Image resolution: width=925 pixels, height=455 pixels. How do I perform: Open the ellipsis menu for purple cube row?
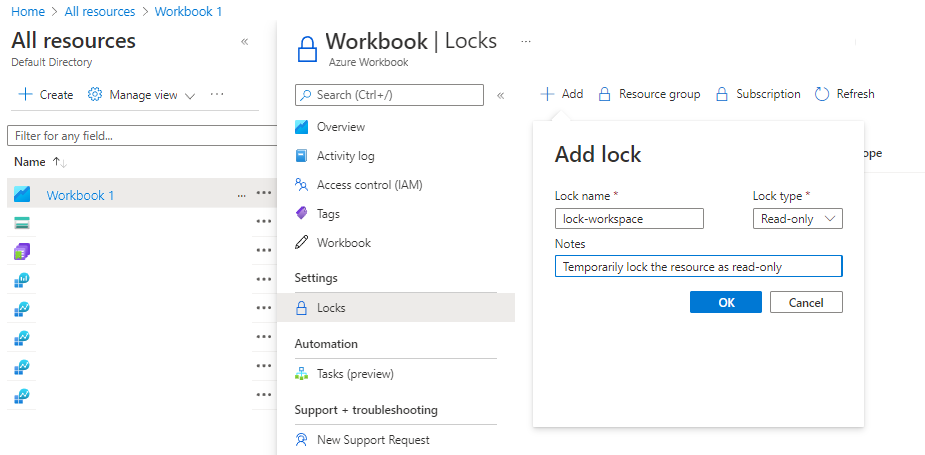(x=264, y=250)
